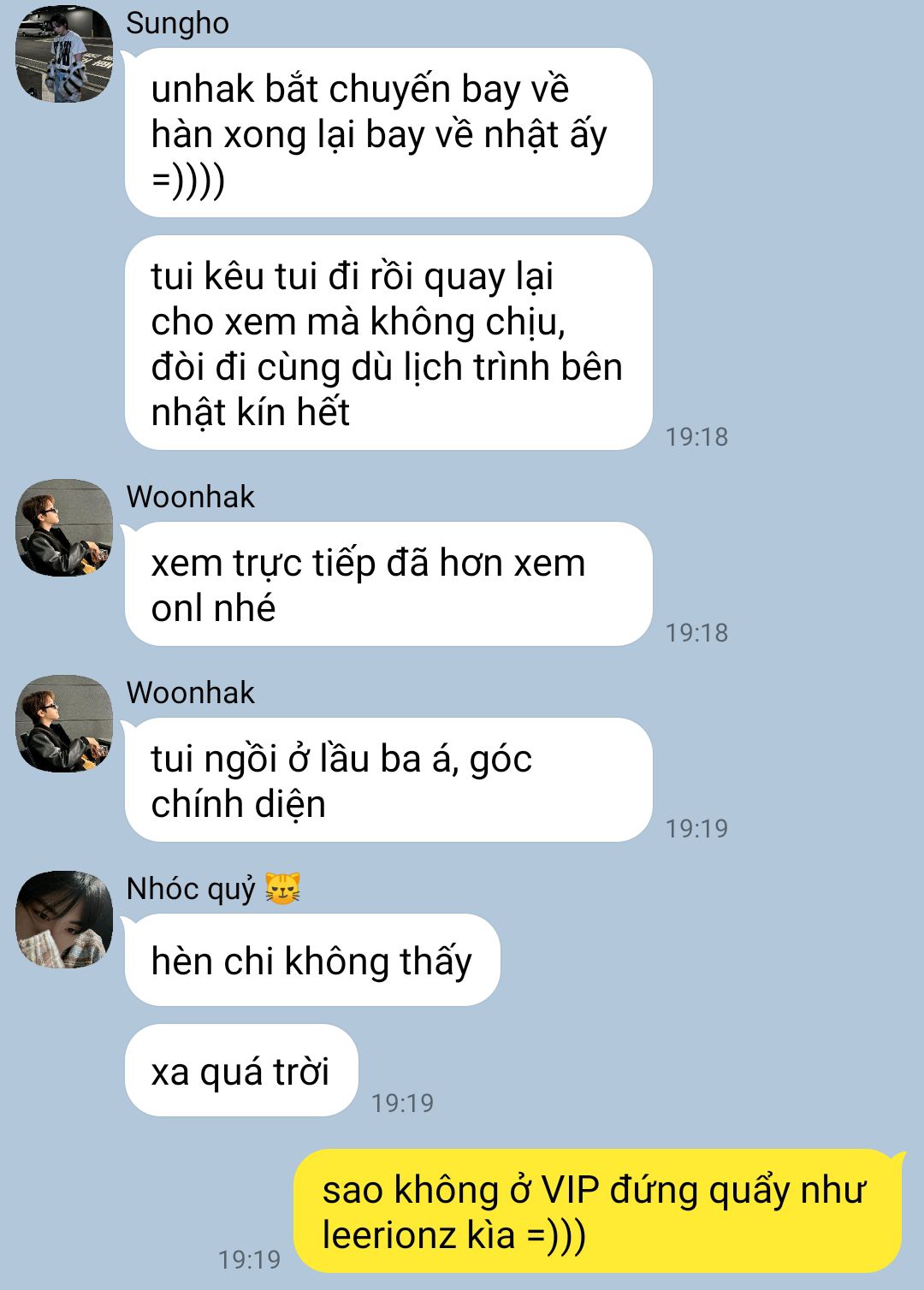Image resolution: width=924 pixels, height=1290 pixels.
Task: Tap the cat emoji next to Nhóc quỷ
Action: pyautogui.click(x=282, y=889)
